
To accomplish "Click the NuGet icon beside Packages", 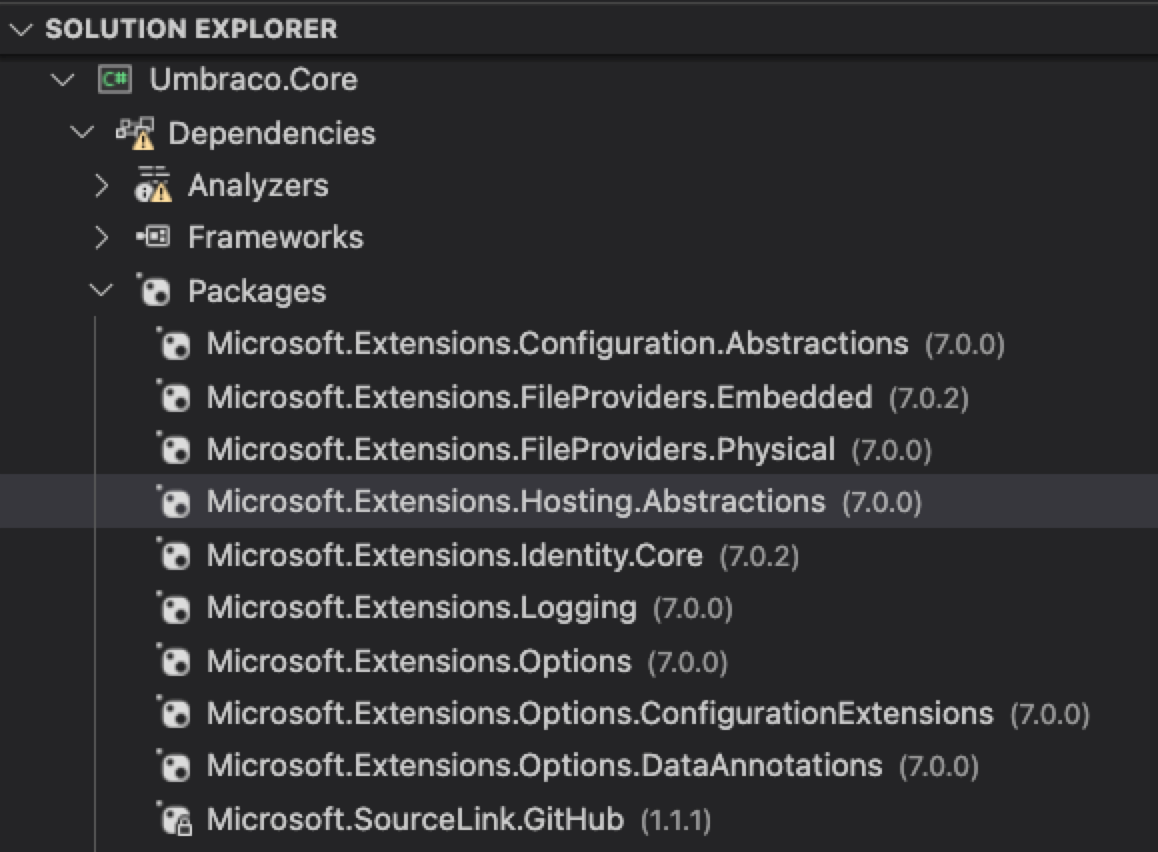I will click(x=153, y=290).
